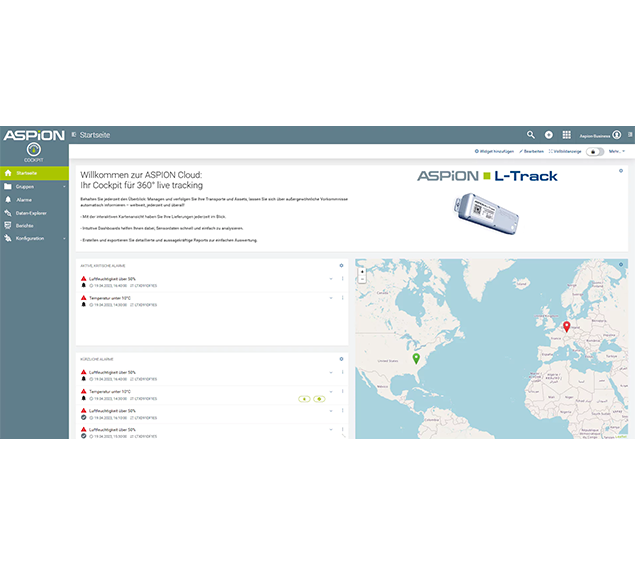Open the application switcher grid icon
This screenshot has height=565, width=635.
567,135
